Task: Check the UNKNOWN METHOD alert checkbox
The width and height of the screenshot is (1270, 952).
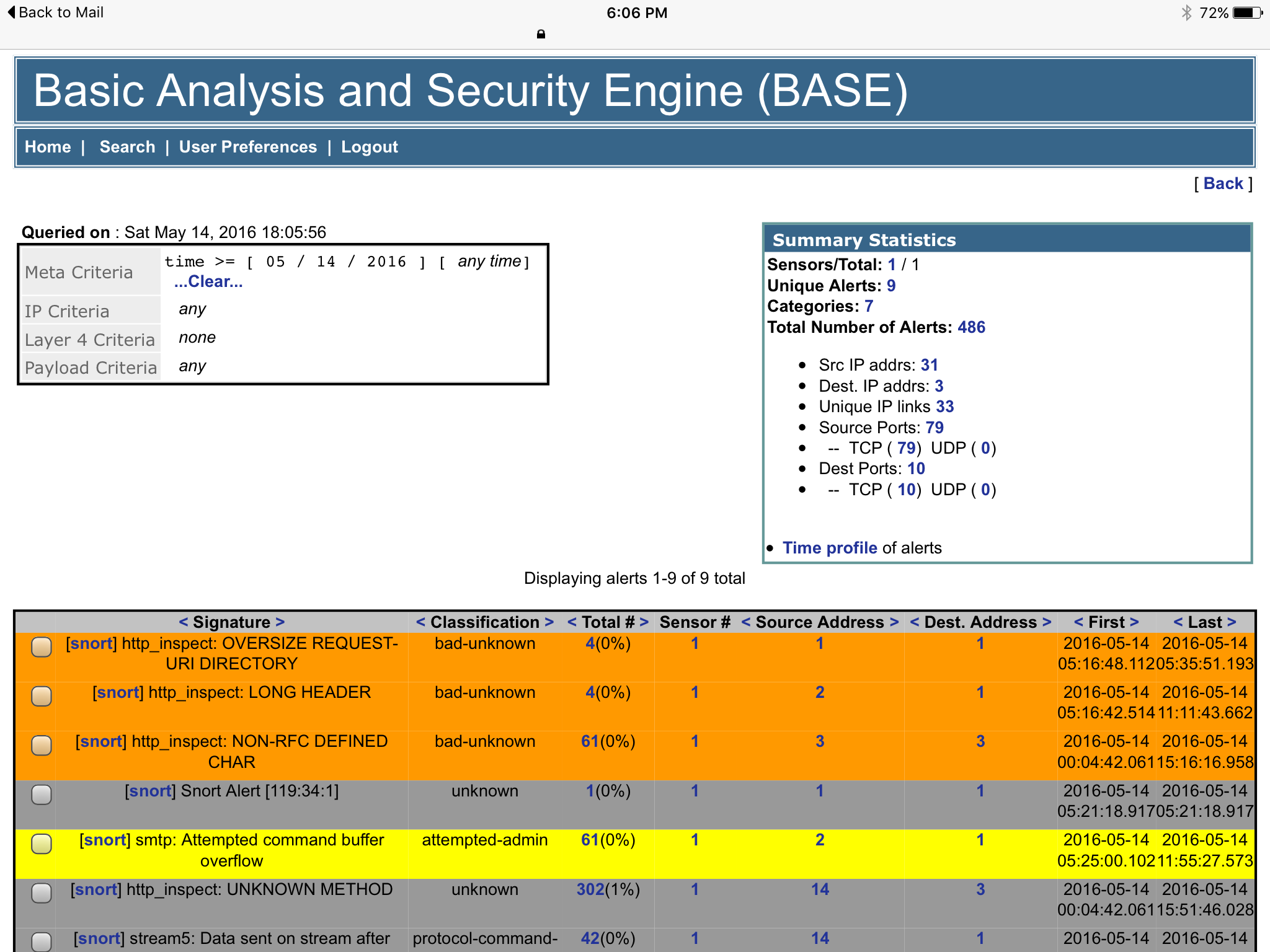Action: [42, 893]
